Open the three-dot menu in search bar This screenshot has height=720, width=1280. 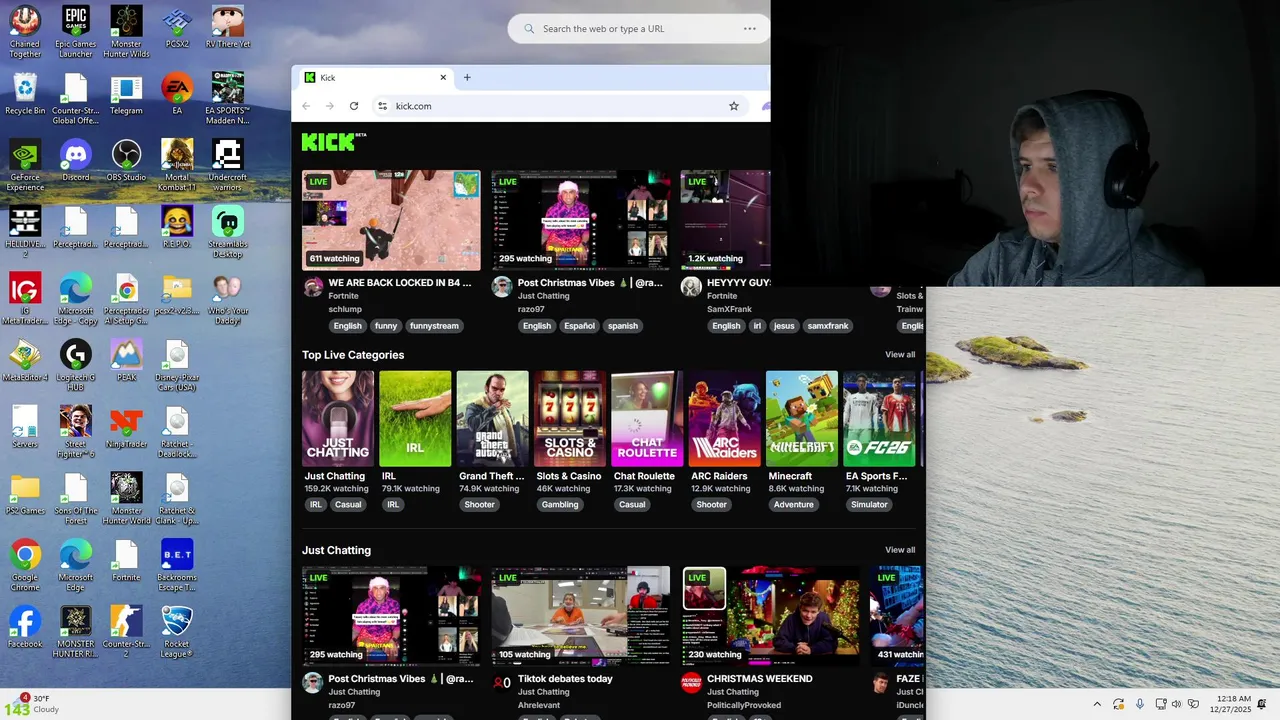coord(749,29)
